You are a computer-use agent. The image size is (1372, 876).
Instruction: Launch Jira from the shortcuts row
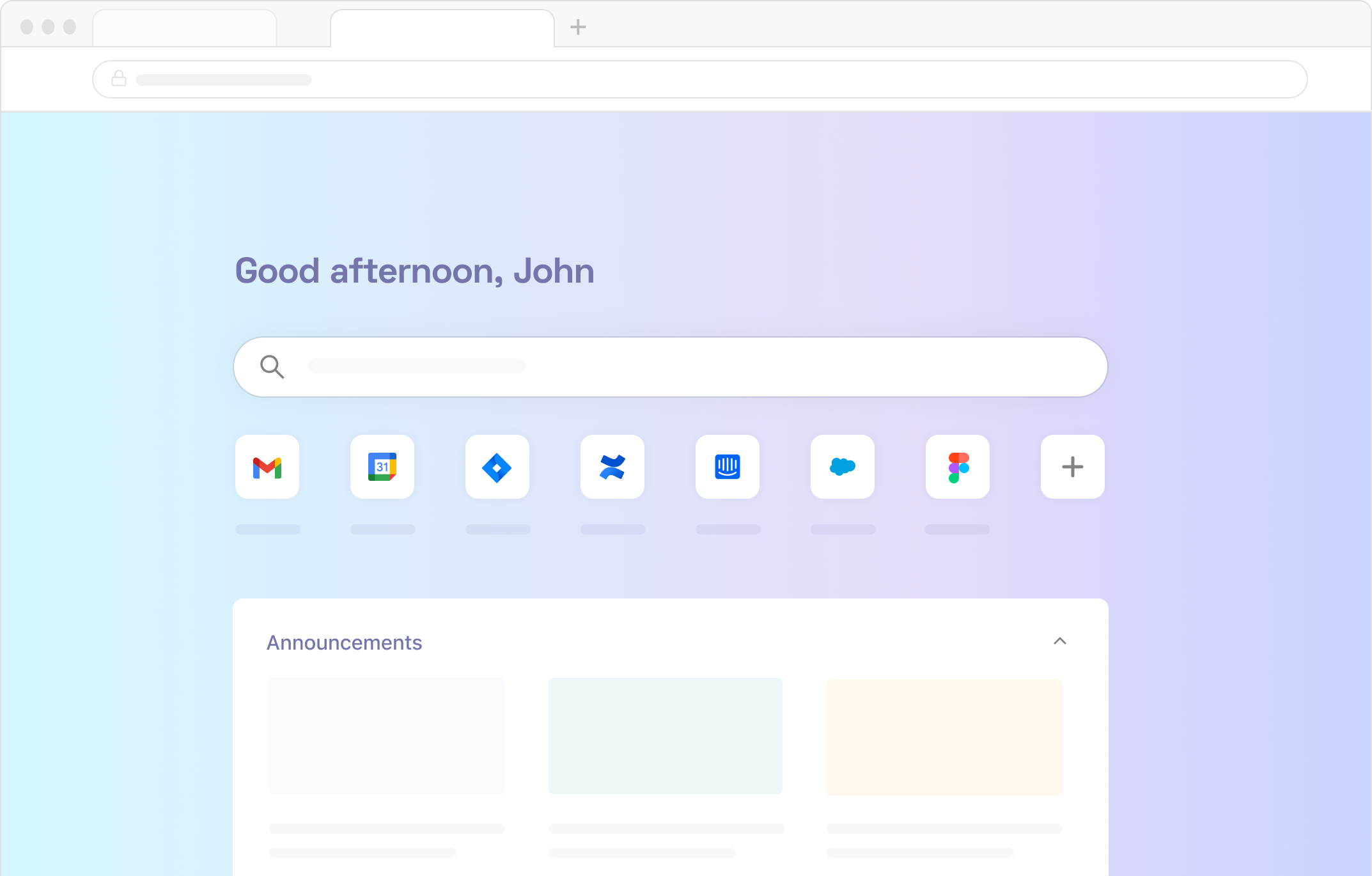pos(497,467)
